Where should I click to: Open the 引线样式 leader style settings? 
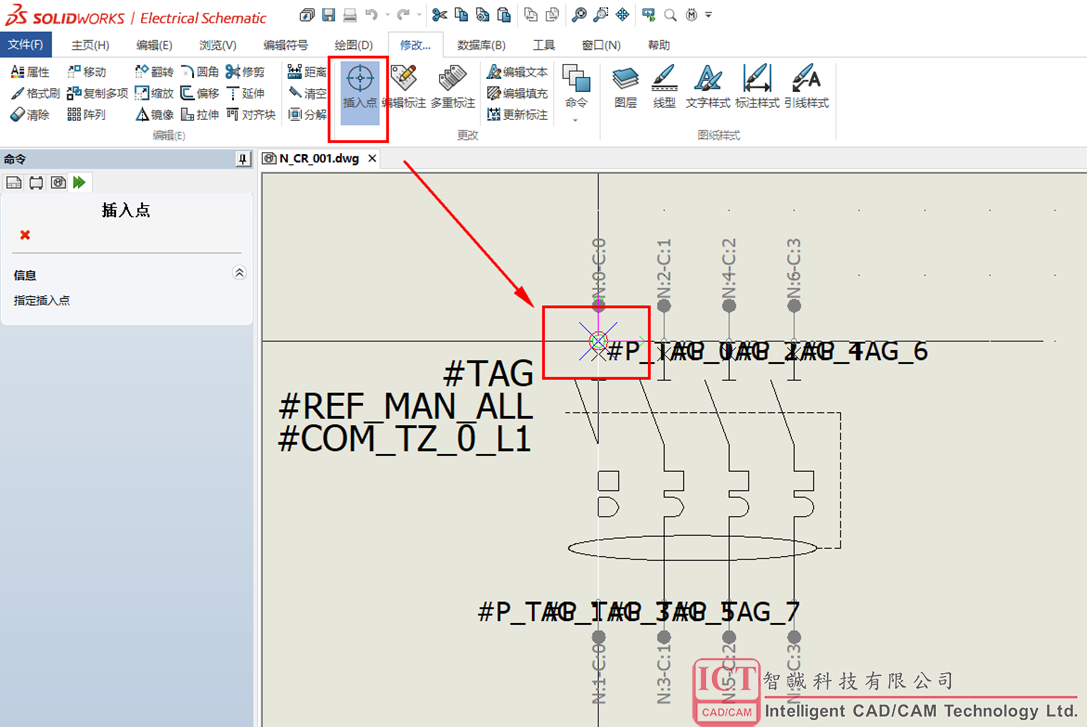[806, 87]
